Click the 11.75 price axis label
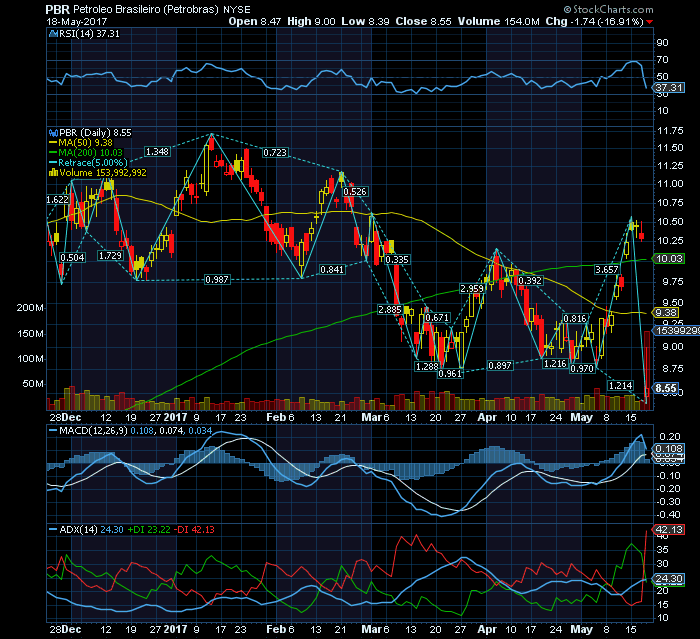 pos(671,131)
